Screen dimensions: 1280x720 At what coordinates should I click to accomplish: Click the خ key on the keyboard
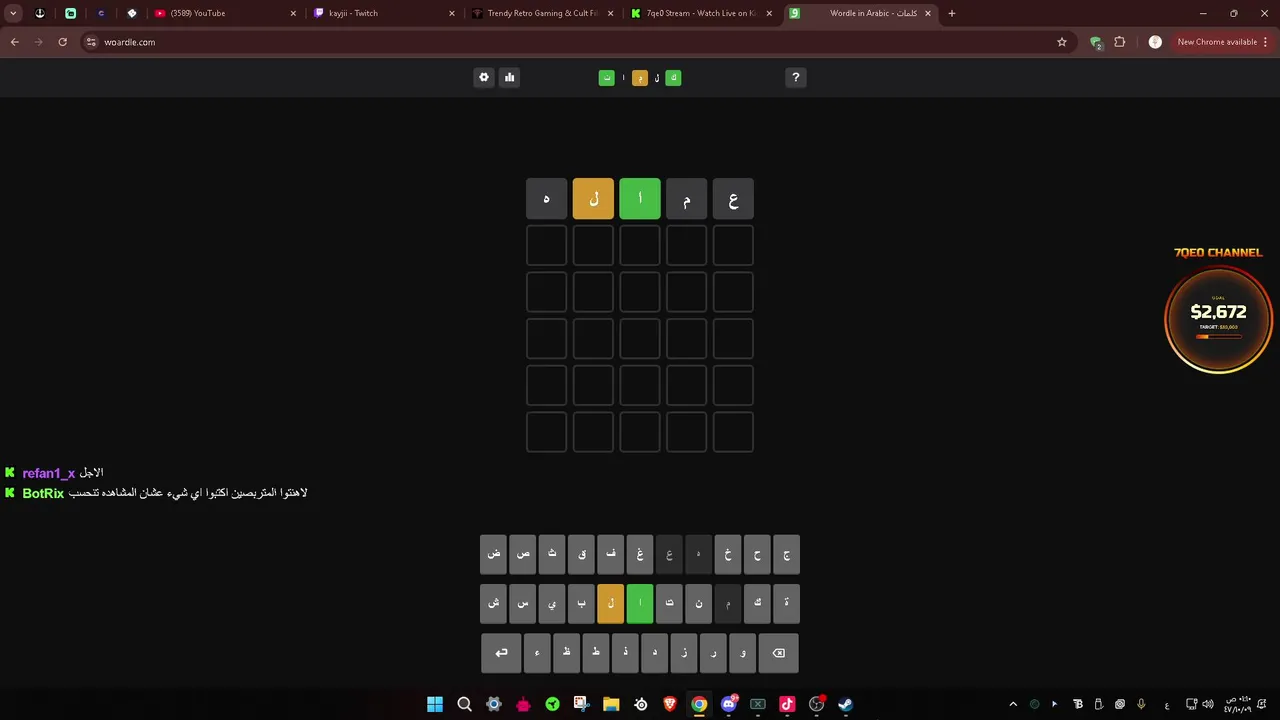(728, 554)
